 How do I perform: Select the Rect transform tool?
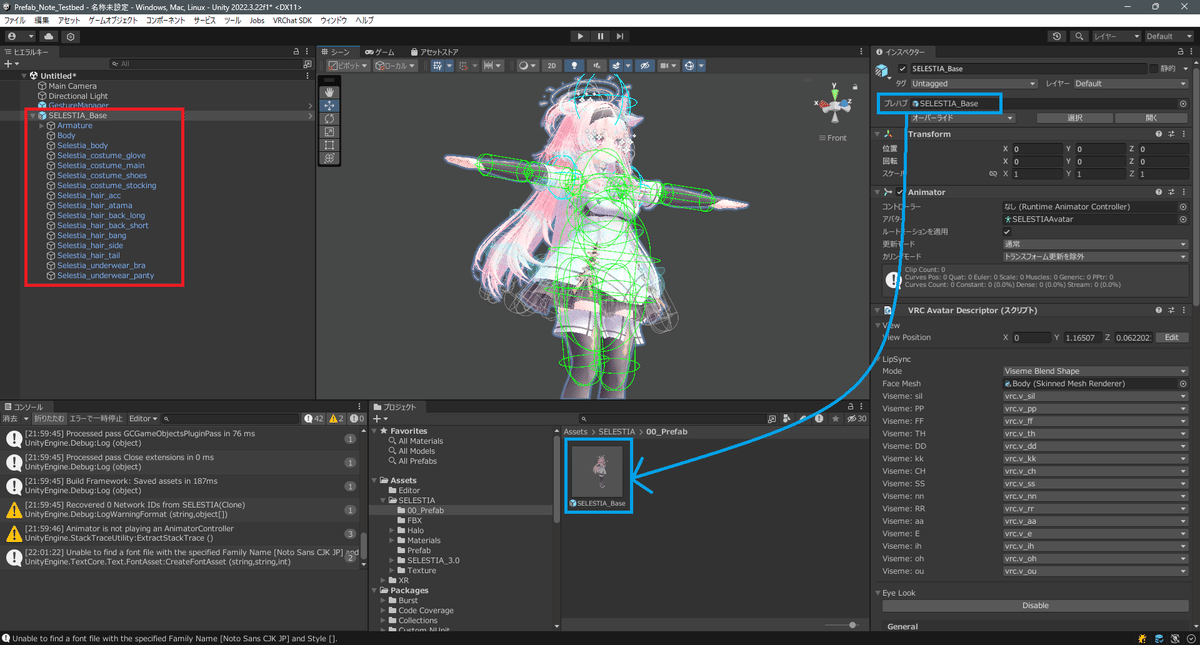pos(330,144)
